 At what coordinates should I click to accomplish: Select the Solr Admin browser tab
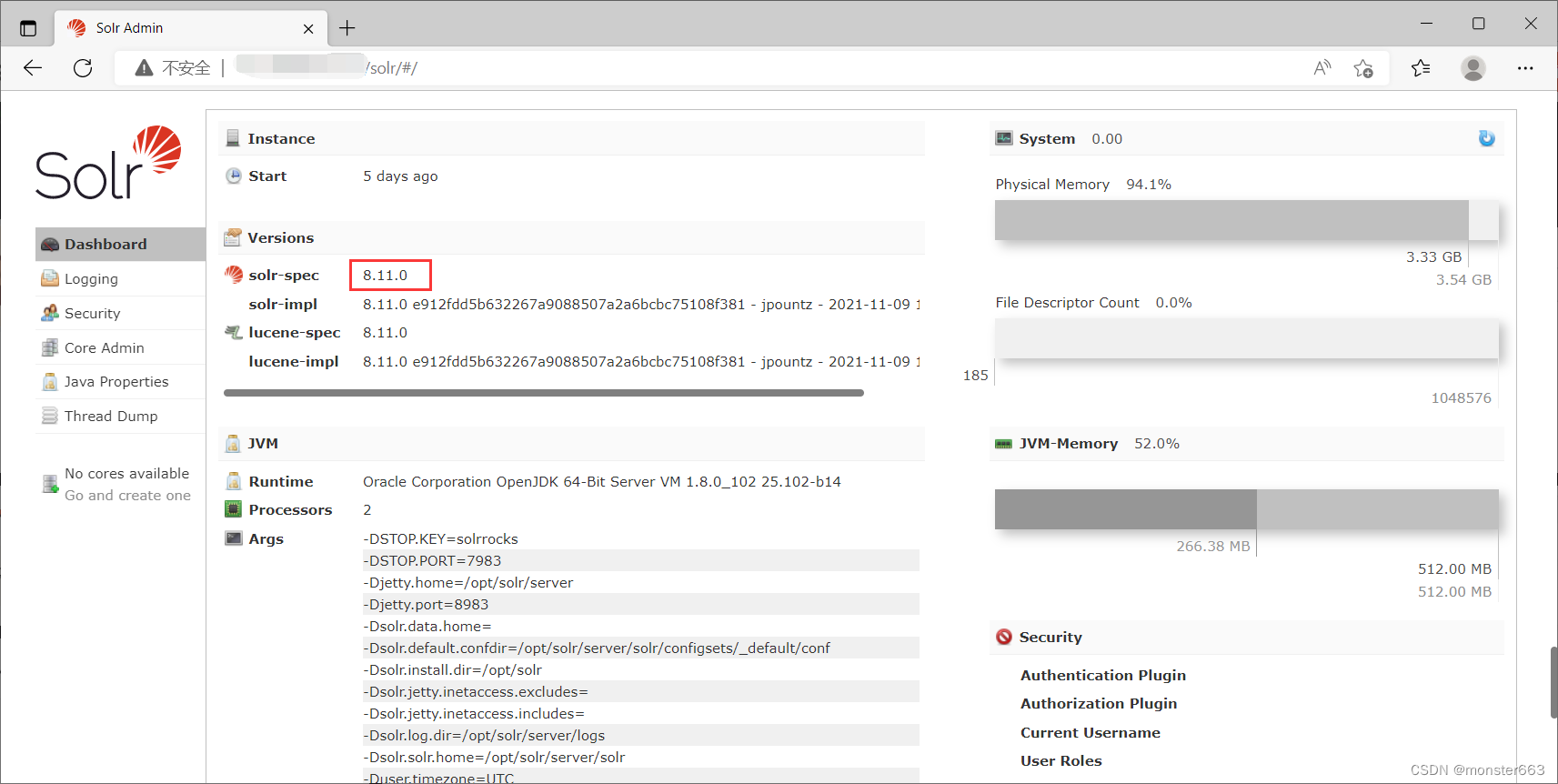(x=191, y=28)
